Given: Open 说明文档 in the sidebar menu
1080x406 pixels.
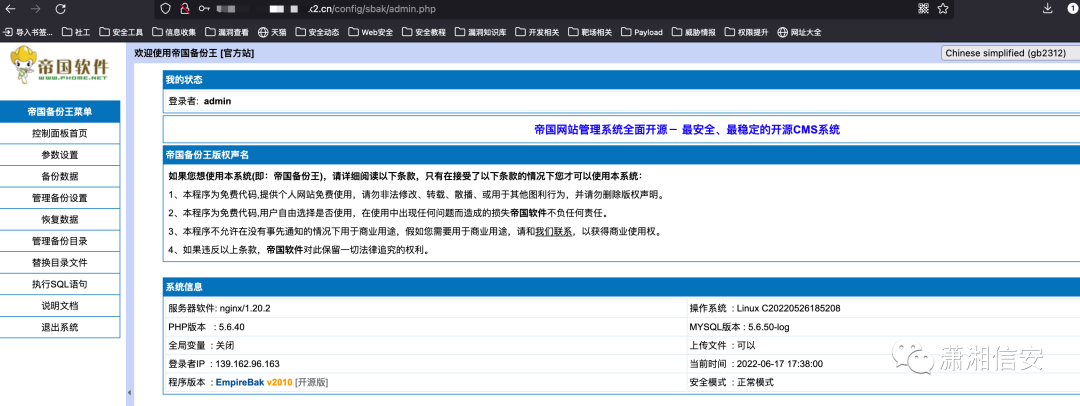Looking at the screenshot, I should click(x=60, y=305).
